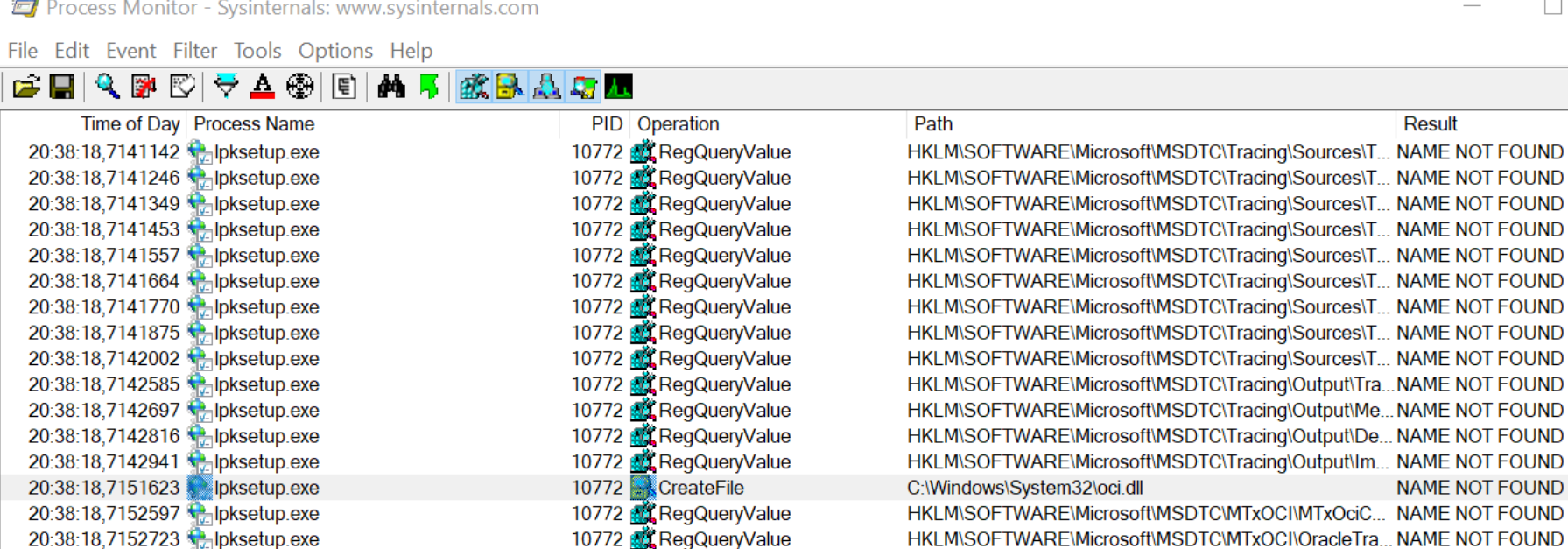Select the event at 20:38:18,7141349

(x=784, y=204)
